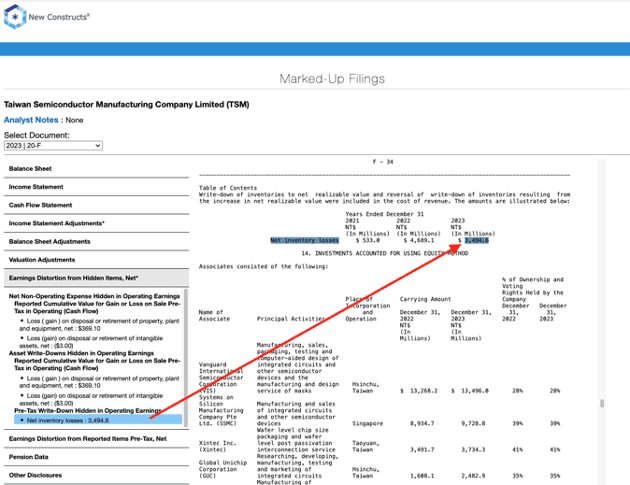The width and height of the screenshot is (630, 485).
Task: Click the 9,728.8 carrying amount value
Action: point(473,424)
